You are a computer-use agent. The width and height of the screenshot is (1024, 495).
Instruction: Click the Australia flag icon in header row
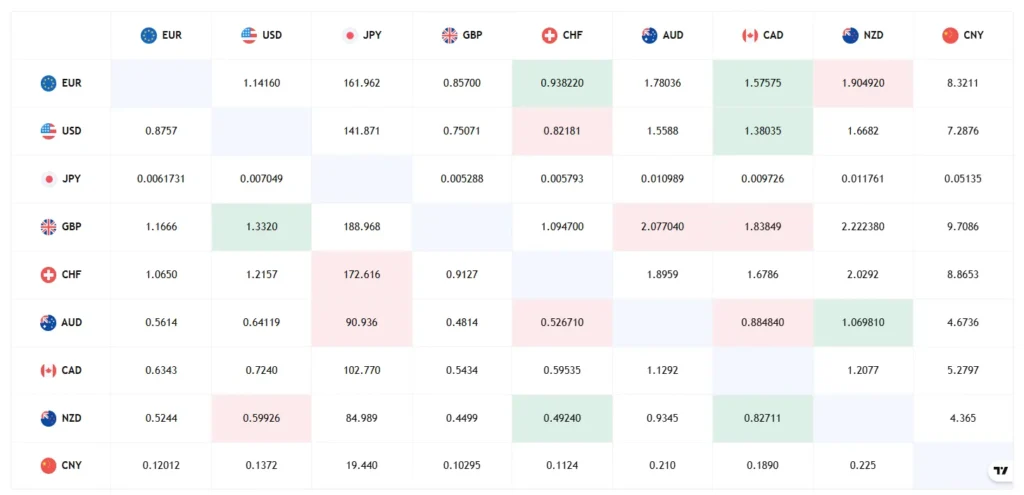pyautogui.click(x=649, y=35)
